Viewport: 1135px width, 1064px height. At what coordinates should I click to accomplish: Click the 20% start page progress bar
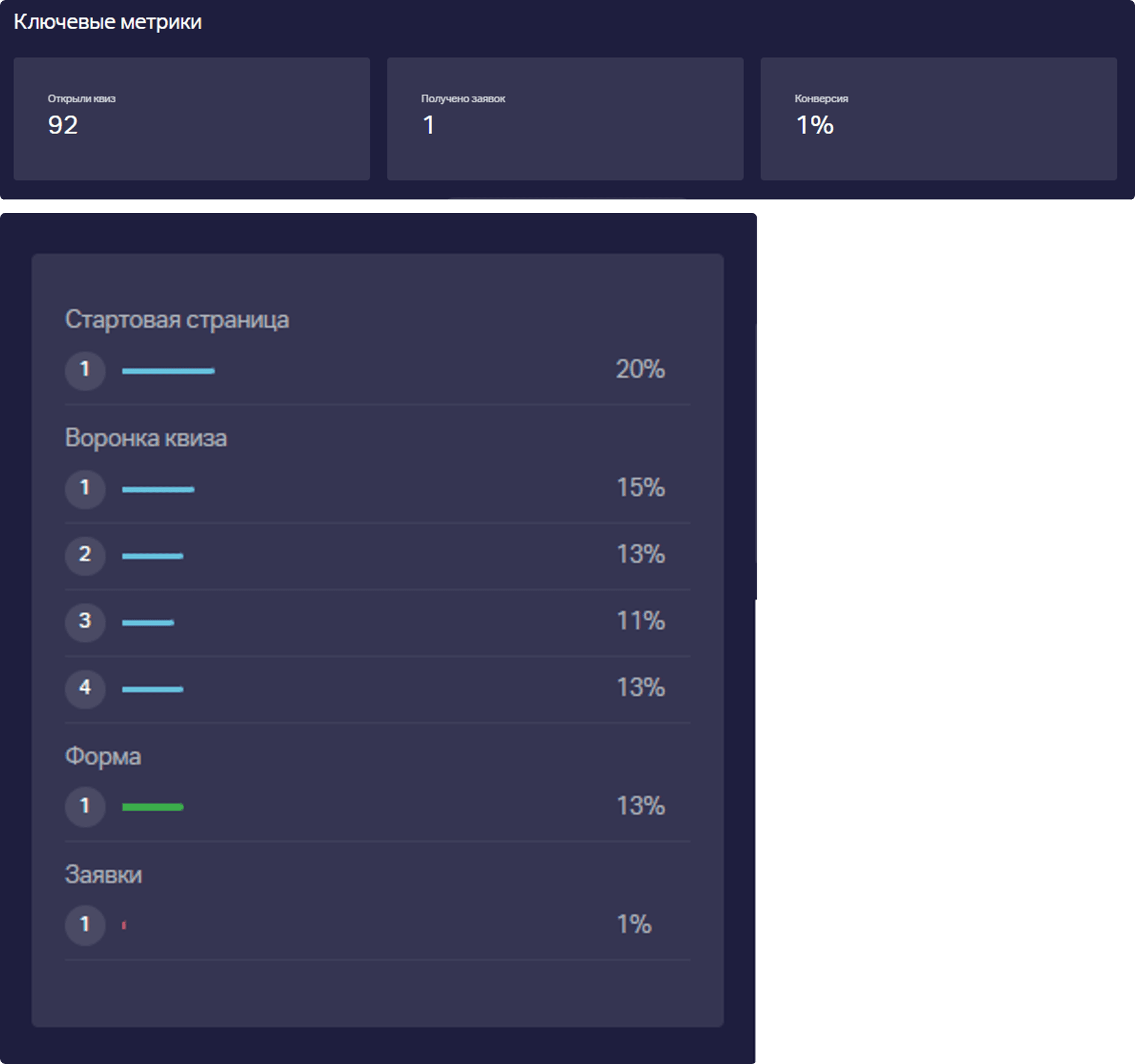coord(168,371)
